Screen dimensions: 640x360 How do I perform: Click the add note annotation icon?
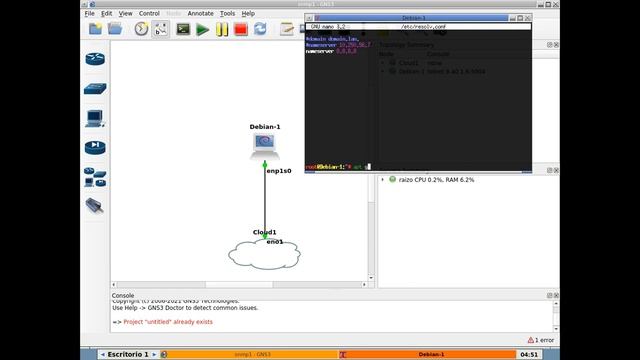[287, 29]
